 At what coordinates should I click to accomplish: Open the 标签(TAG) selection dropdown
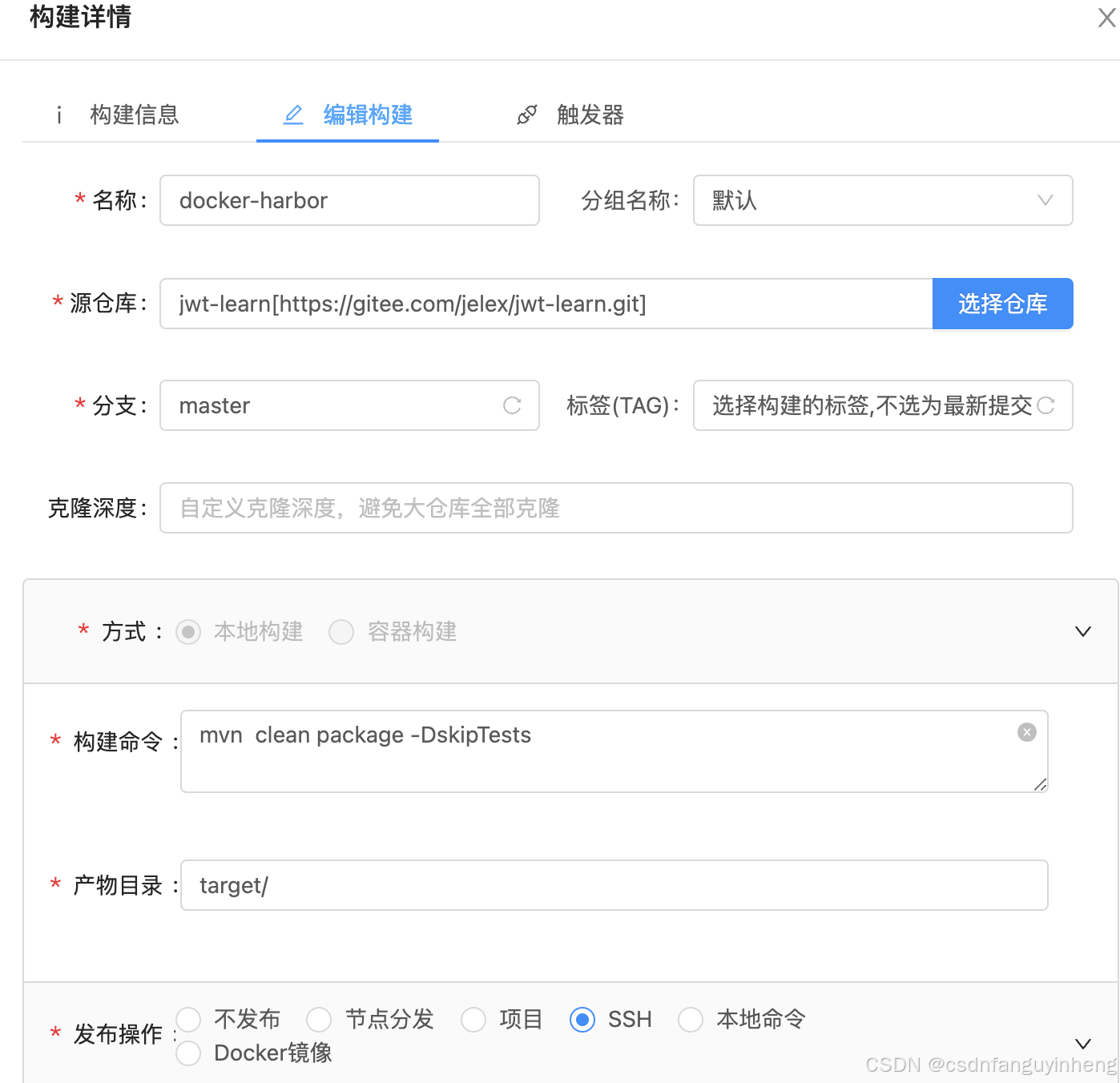pyautogui.click(x=883, y=405)
